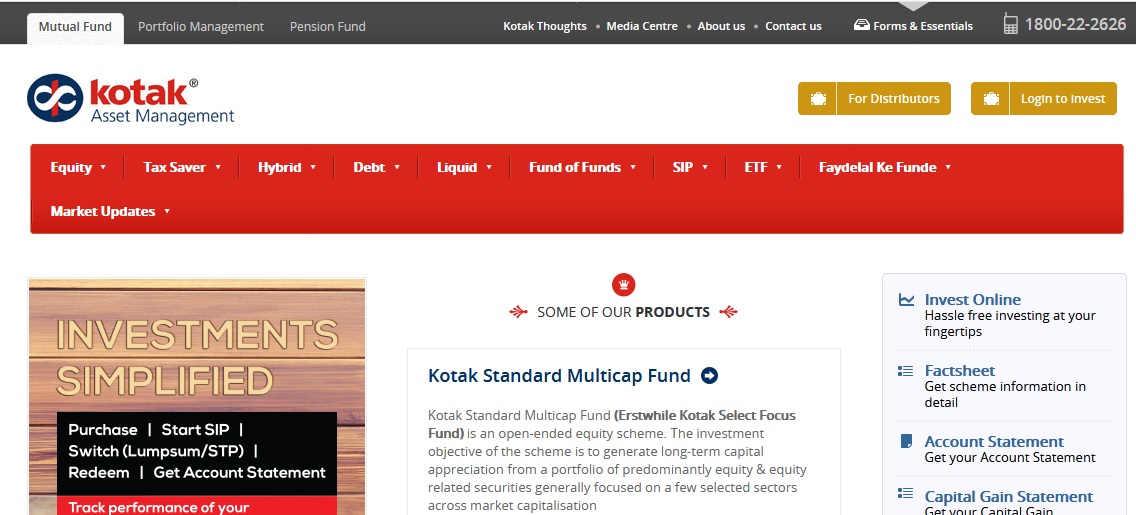Click the red crown icon above products heading
The width and height of the screenshot is (1136, 515).
(x=623, y=284)
